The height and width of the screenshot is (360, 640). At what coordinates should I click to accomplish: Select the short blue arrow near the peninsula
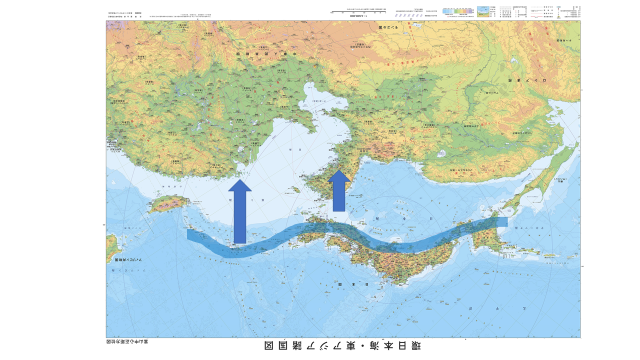tap(339, 191)
